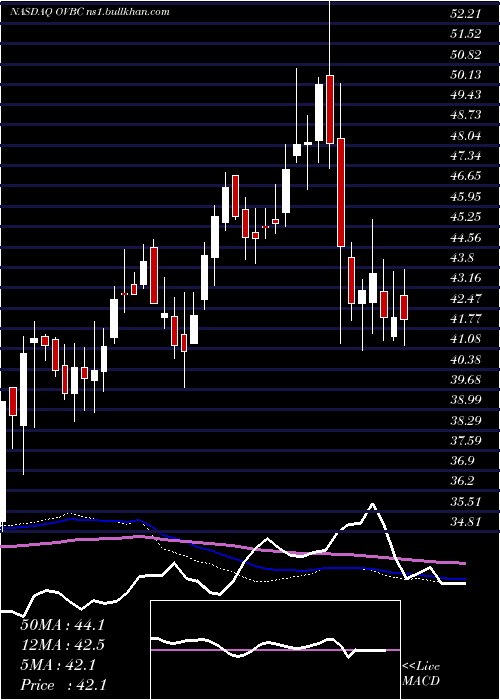This screenshot has height=700, width=500.
Task: Click the MACD inset chart panel
Action: (275, 650)
